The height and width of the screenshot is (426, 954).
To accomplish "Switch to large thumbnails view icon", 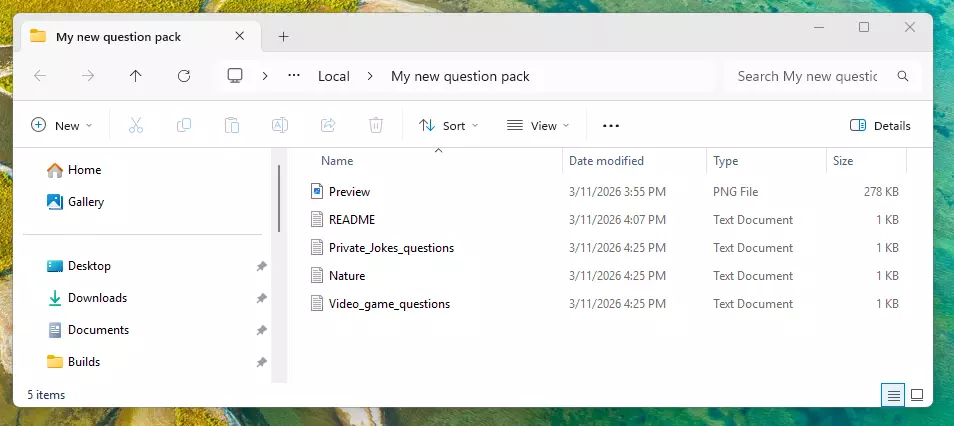I will [x=917, y=395].
